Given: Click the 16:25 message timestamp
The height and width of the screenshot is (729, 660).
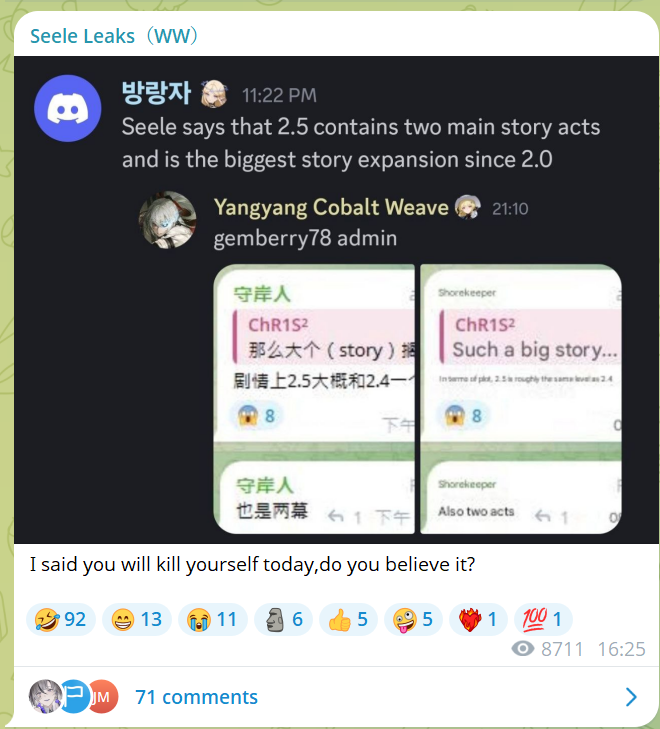Looking at the screenshot, I should [x=621, y=649].
